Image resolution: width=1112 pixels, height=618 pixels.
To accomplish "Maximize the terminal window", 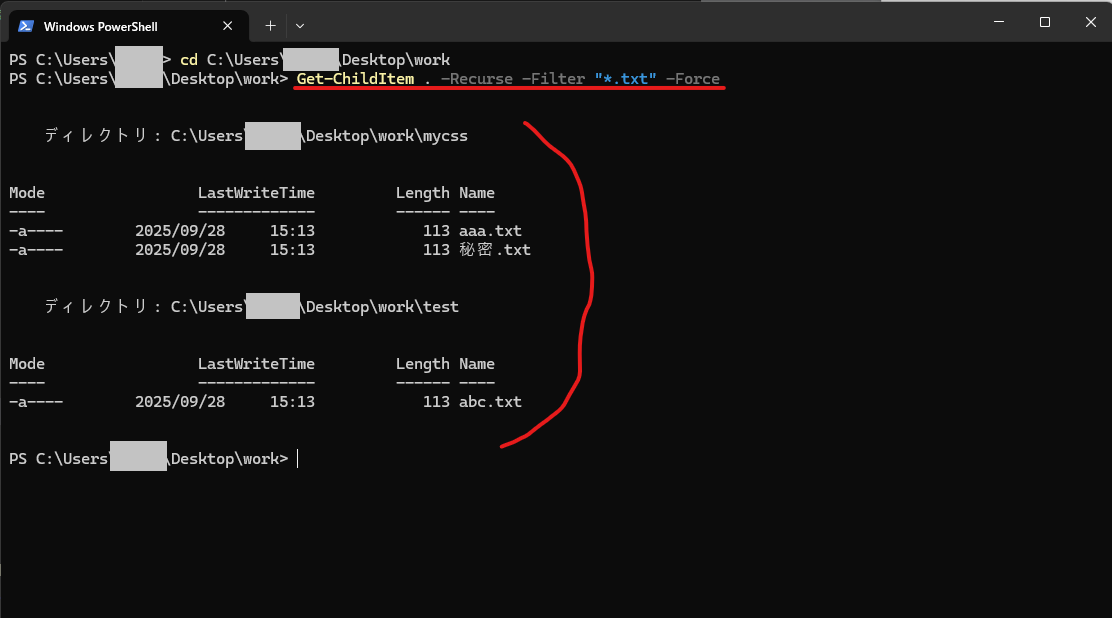I will [x=1045, y=22].
